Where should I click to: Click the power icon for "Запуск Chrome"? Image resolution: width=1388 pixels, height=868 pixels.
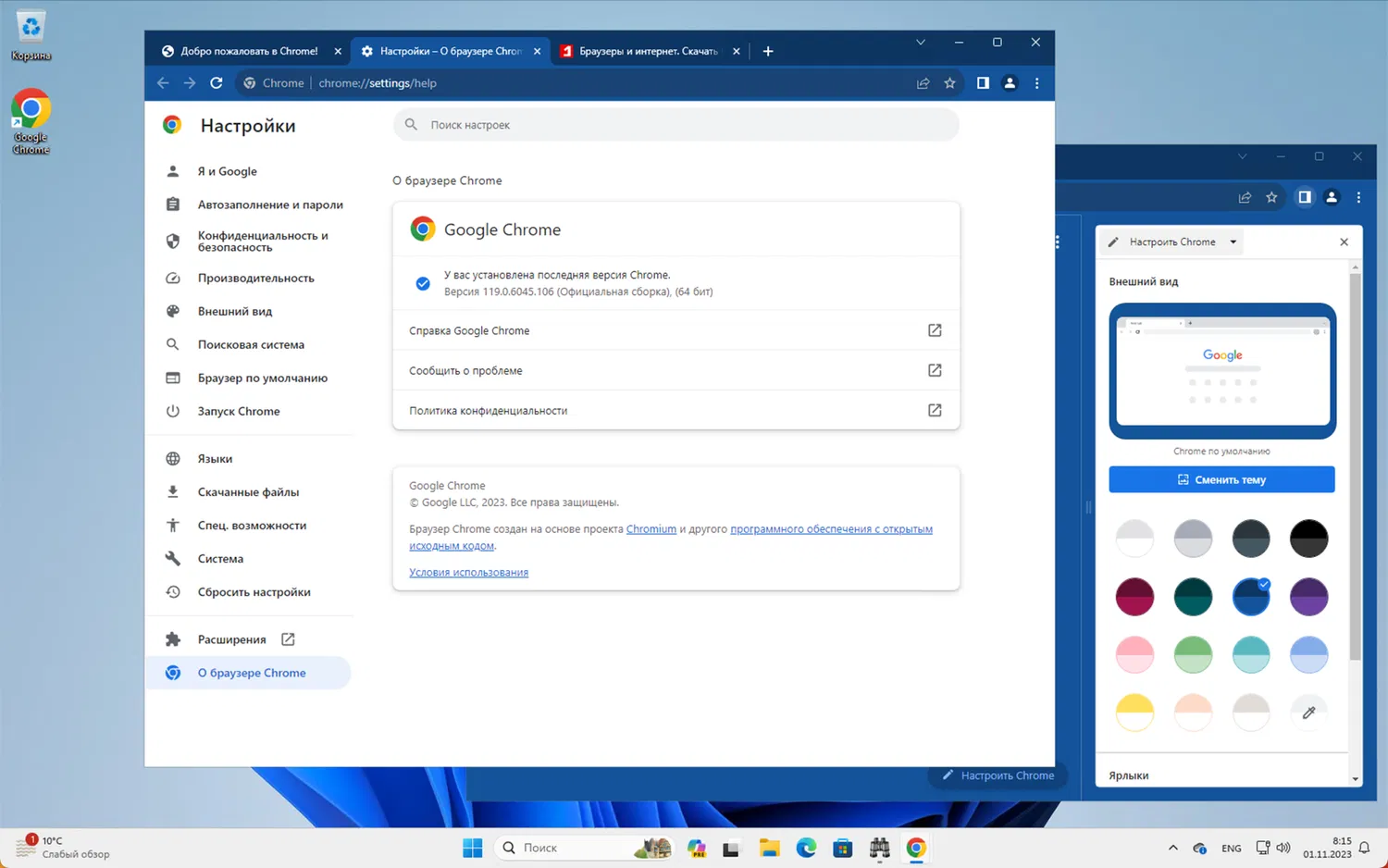pos(173,411)
